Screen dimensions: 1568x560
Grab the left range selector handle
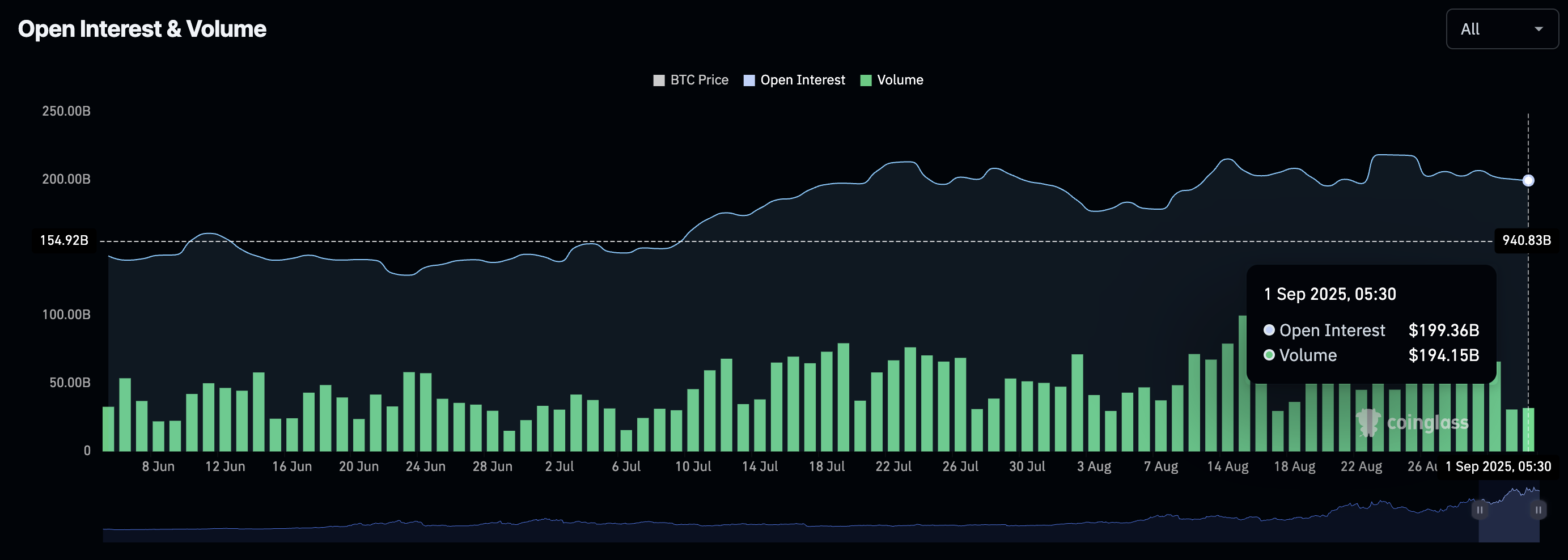coord(1479,510)
